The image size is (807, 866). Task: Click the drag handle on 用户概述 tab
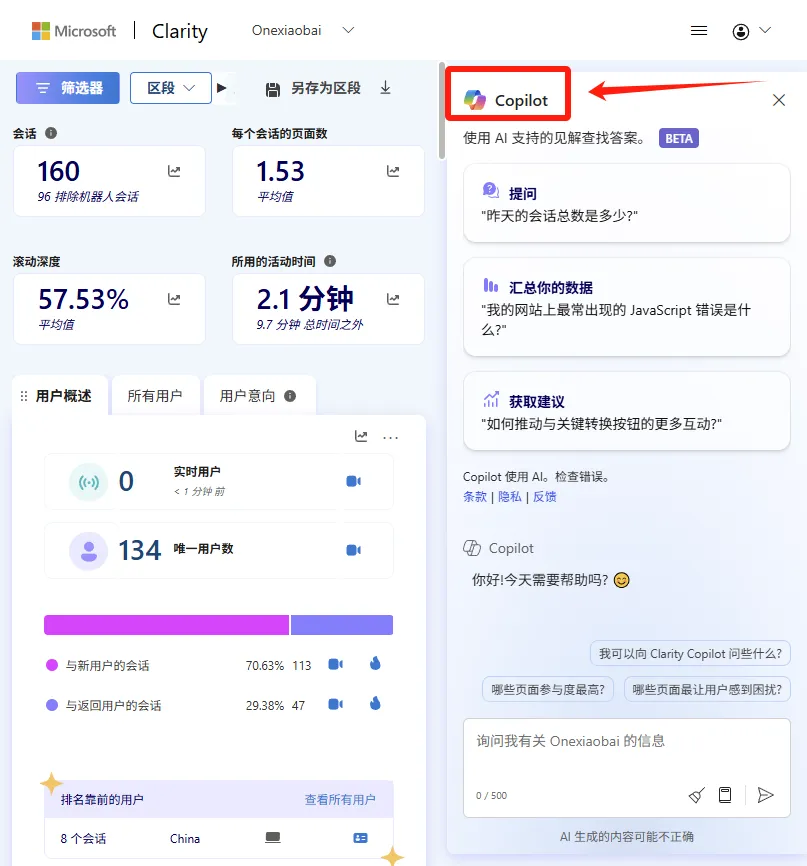point(24,396)
